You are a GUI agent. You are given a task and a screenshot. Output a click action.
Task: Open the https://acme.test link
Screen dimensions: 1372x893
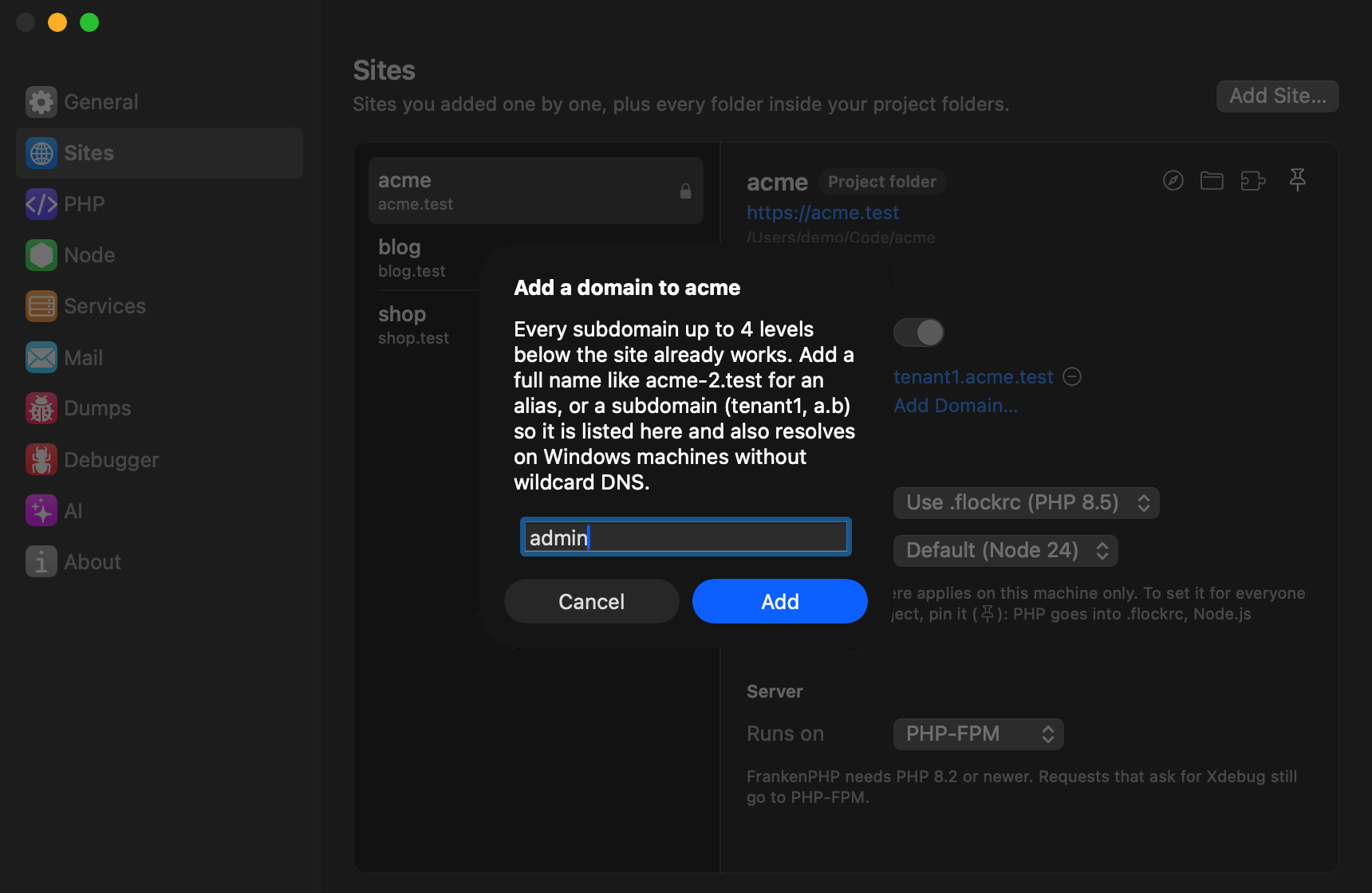(x=822, y=213)
